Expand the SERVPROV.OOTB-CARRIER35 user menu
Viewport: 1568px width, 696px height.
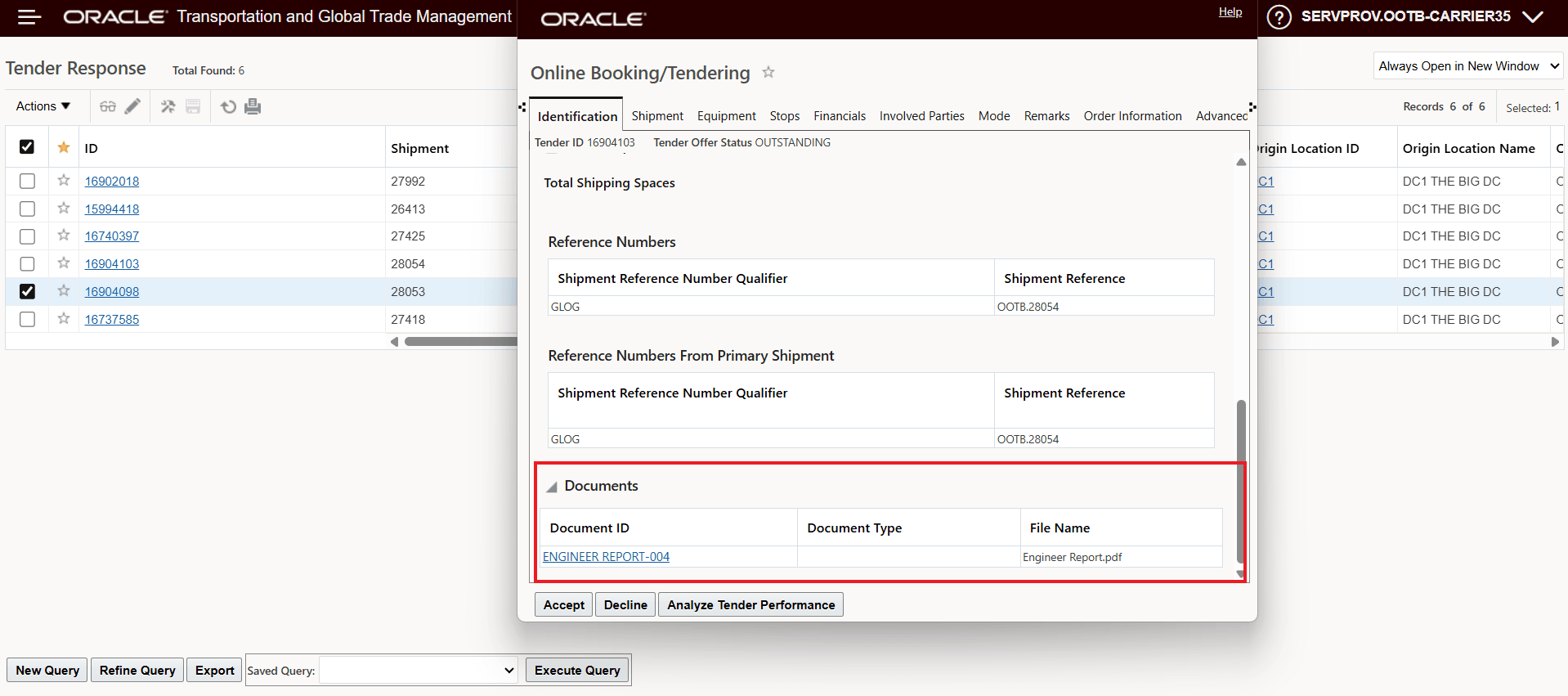[1421, 16]
